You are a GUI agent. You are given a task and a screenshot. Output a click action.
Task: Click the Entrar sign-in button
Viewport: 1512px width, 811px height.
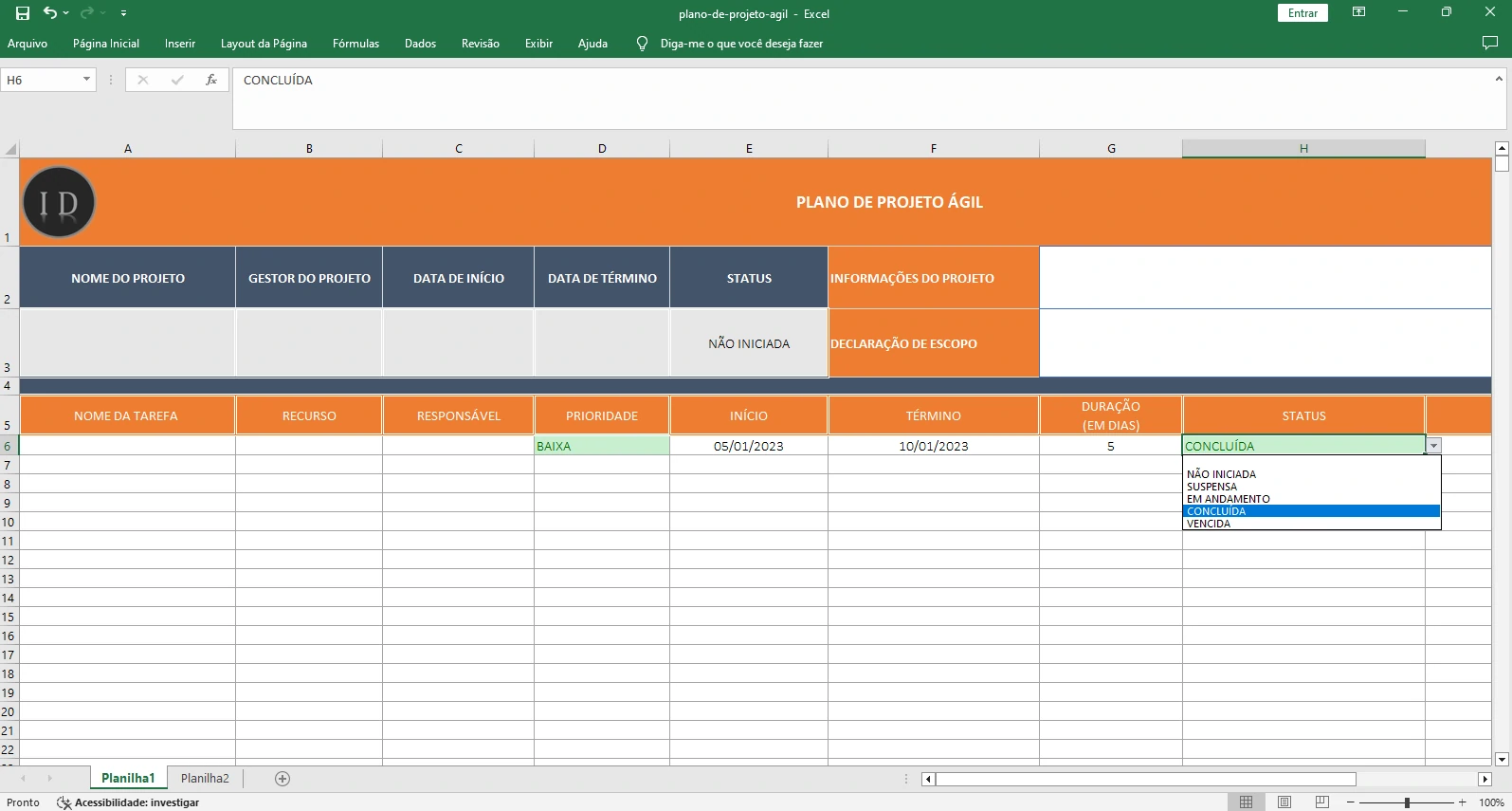point(1303,13)
